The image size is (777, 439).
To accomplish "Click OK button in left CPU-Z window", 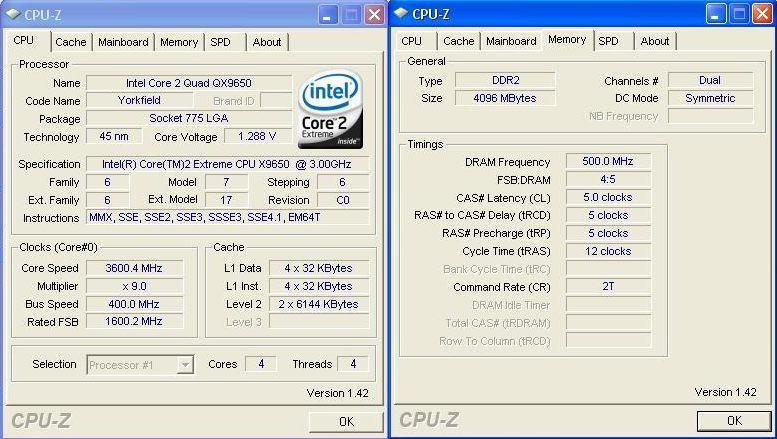I will pyautogui.click(x=346, y=421).
